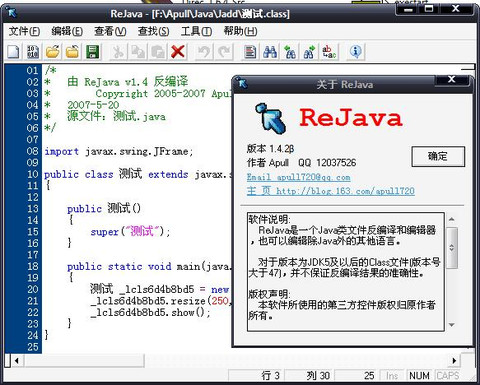Click the red X delete icon
This screenshot has width=480, height=385.
coord(178,52)
